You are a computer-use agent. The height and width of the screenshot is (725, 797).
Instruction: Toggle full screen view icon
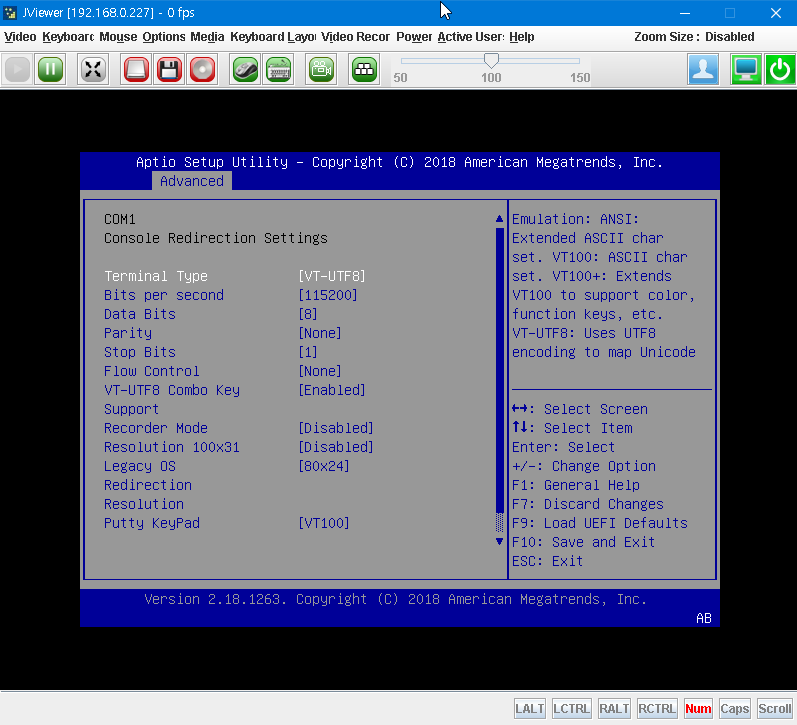pos(93,69)
